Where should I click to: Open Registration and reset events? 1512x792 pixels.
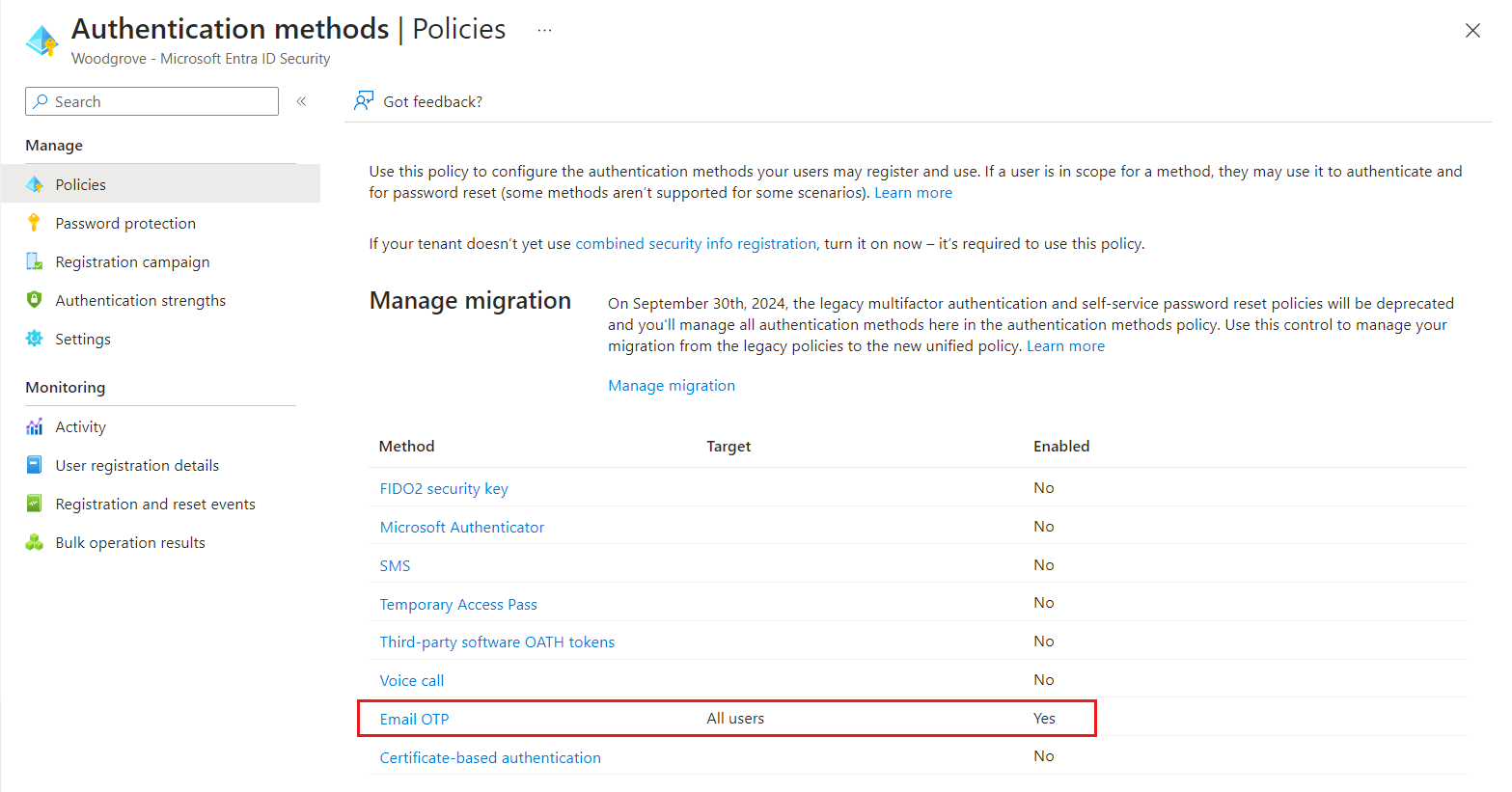pos(155,504)
